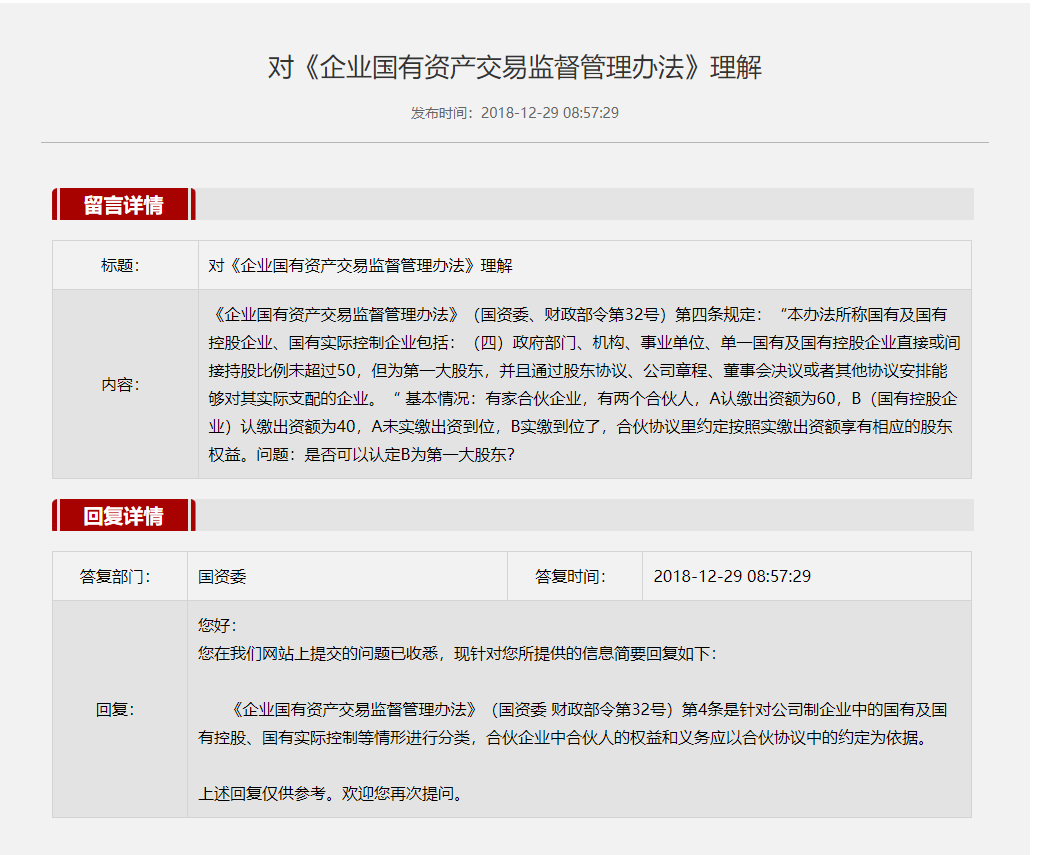Click the 标题: label cell
Image resolution: width=1037 pixels, height=855 pixels.
click(x=126, y=265)
